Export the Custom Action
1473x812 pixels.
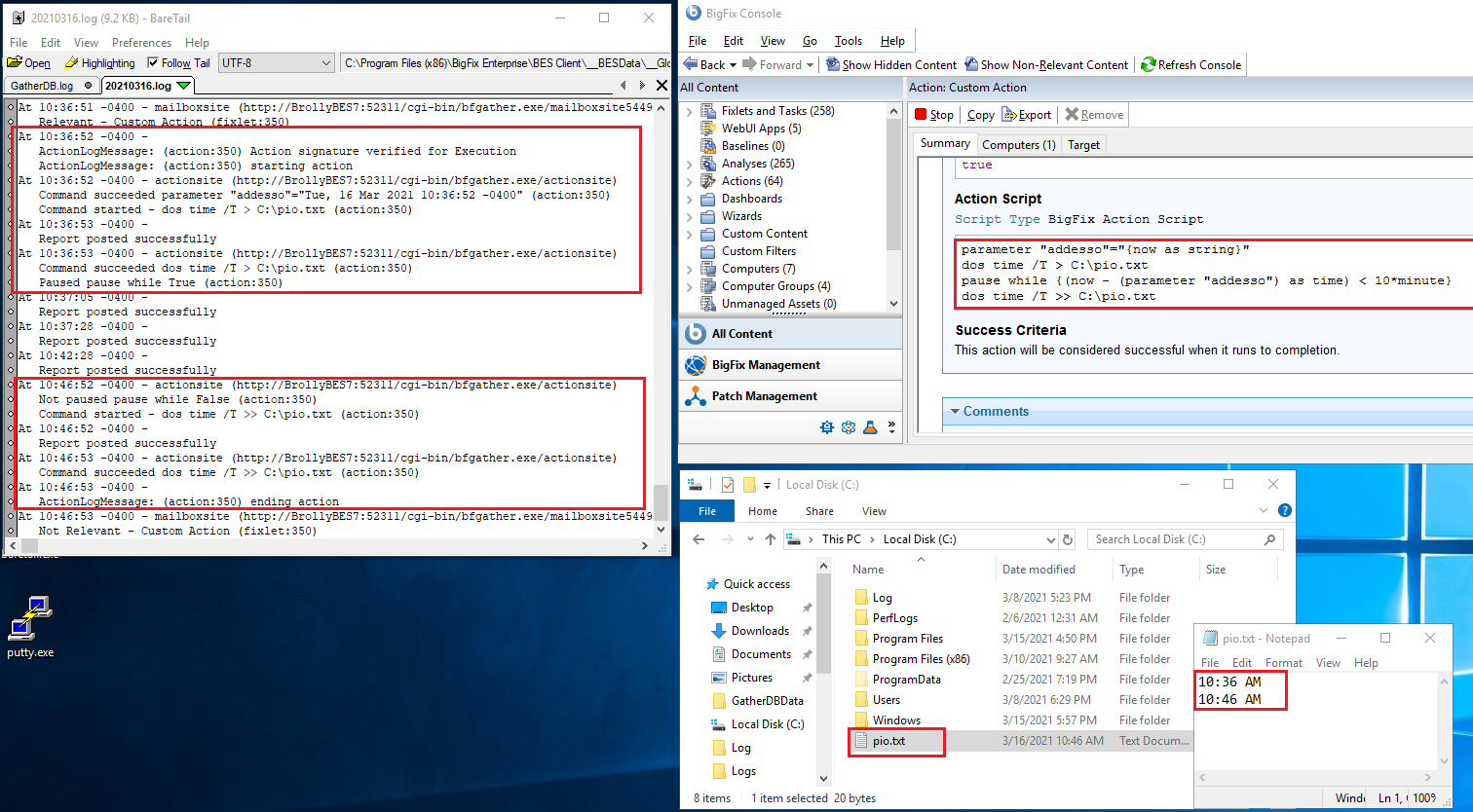tap(1027, 115)
